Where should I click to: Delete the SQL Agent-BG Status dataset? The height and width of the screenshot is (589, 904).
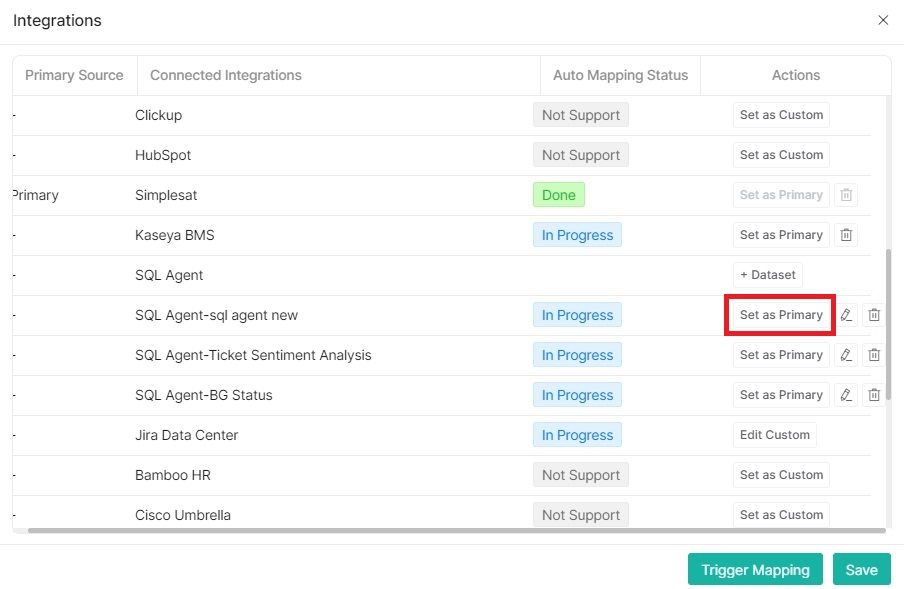(874, 394)
